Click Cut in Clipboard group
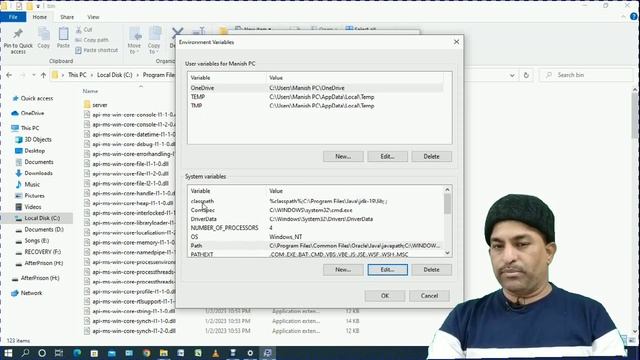640x360 pixels. (84, 30)
